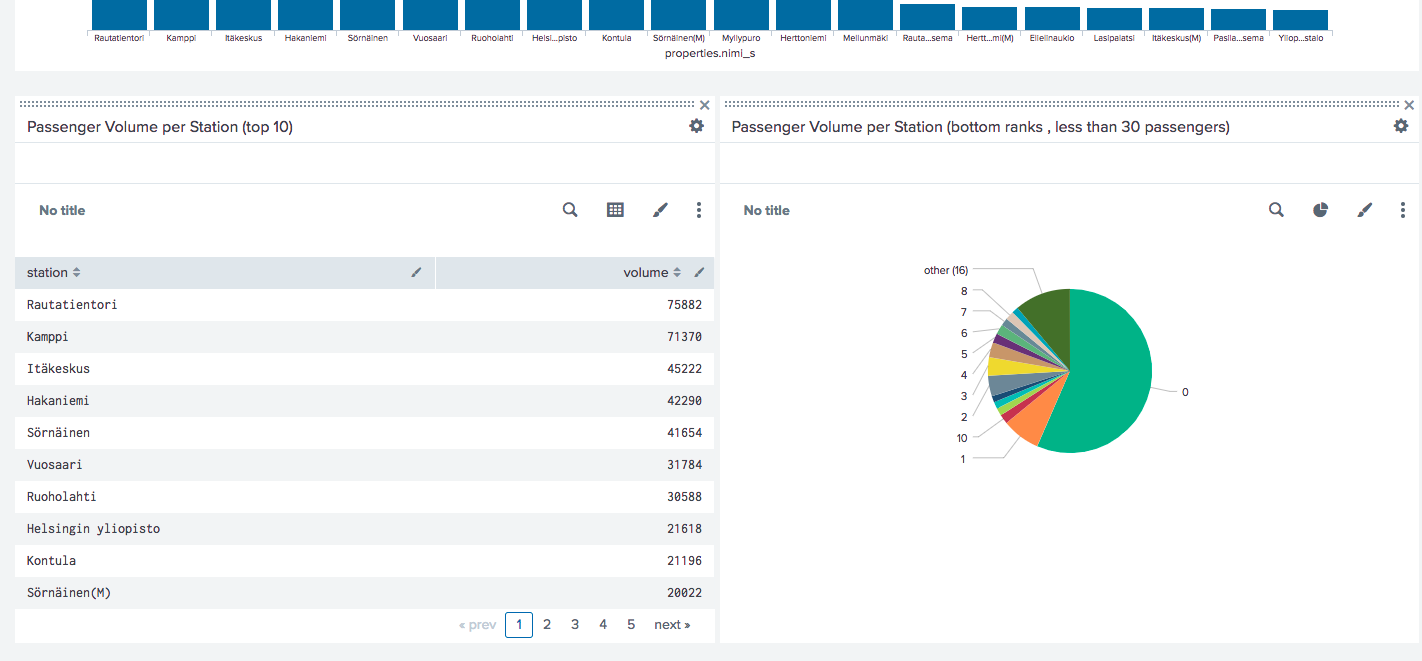Open the three-dot menu on the table panel
This screenshot has height=661, width=1422.
click(x=699, y=210)
